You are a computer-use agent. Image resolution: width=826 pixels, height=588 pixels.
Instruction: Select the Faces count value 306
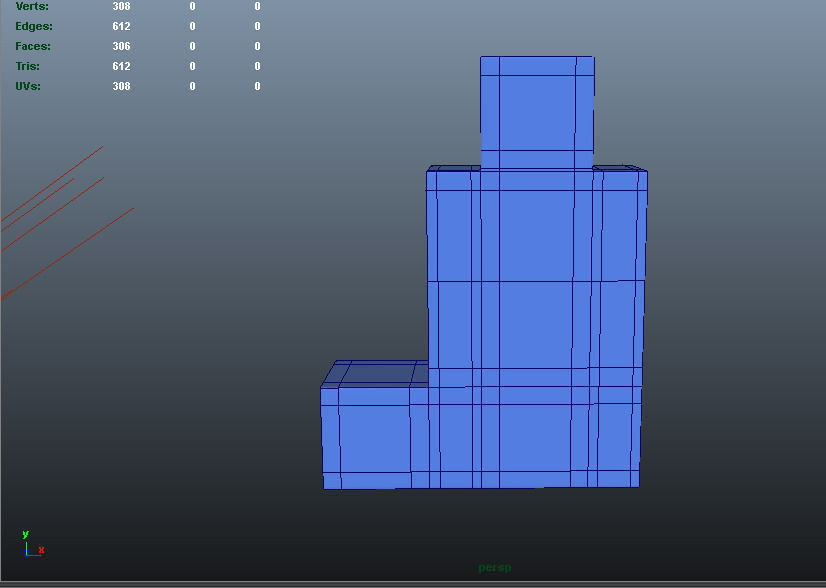pyautogui.click(x=121, y=46)
